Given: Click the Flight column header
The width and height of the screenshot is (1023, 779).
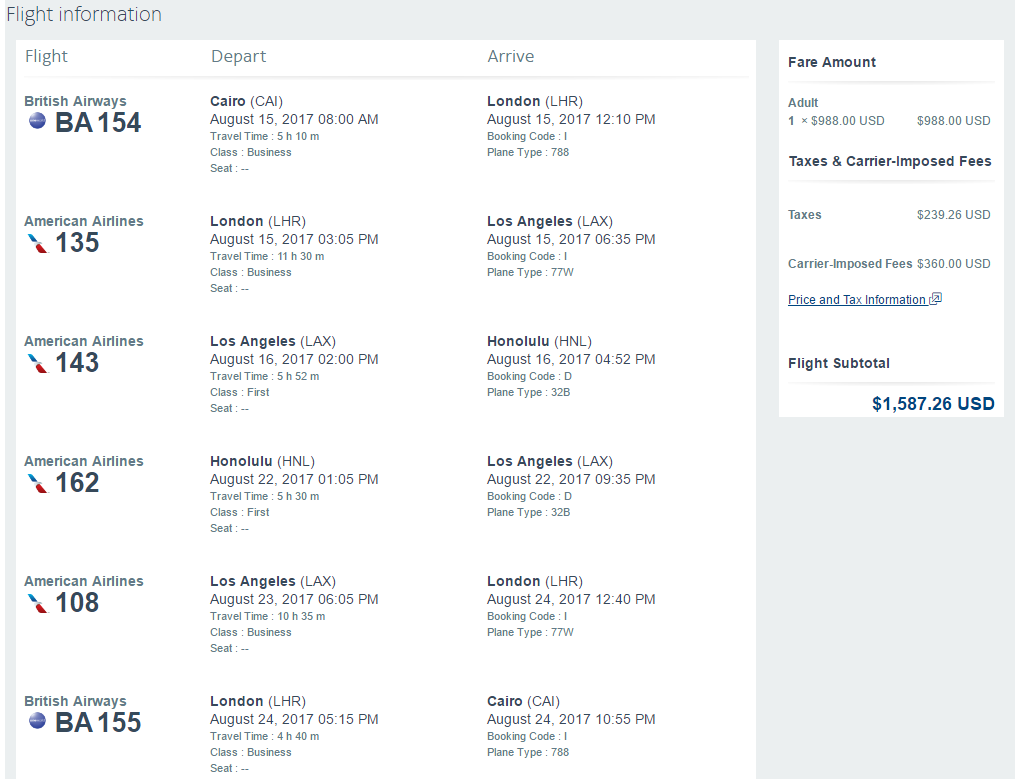Looking at the screenshot, I should 46,56.
